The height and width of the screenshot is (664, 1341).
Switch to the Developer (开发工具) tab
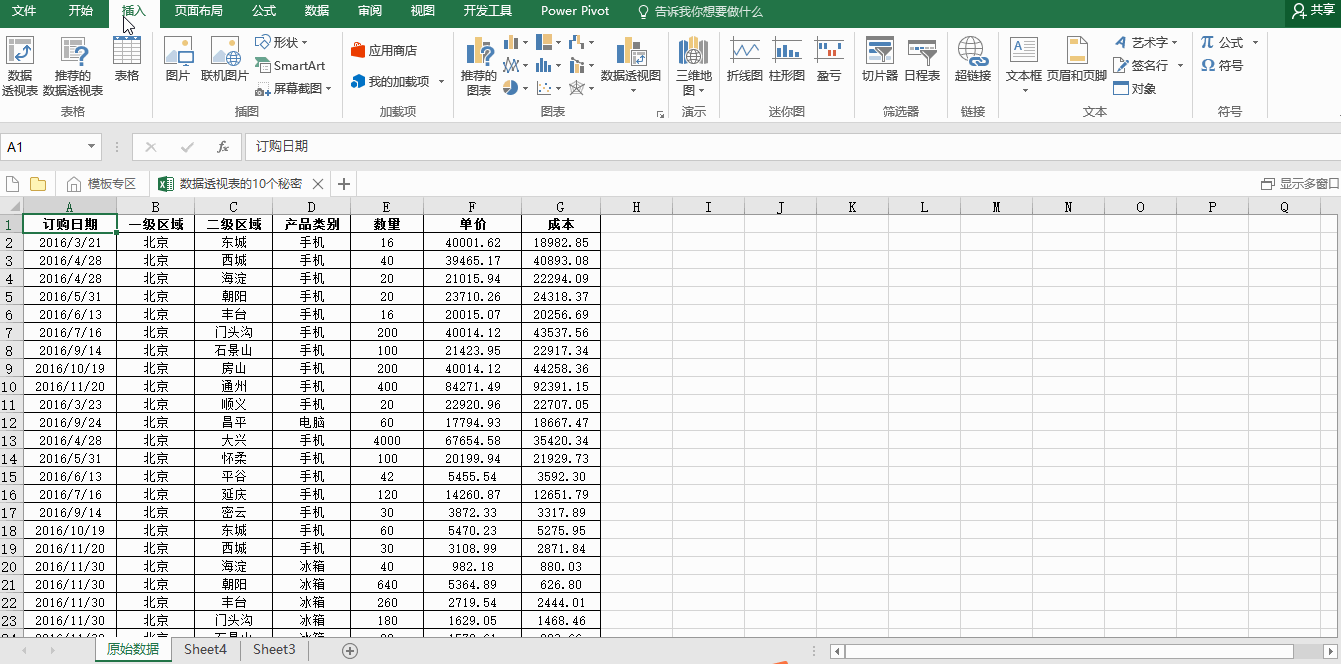pyautogui.click(x=488, y=11)
